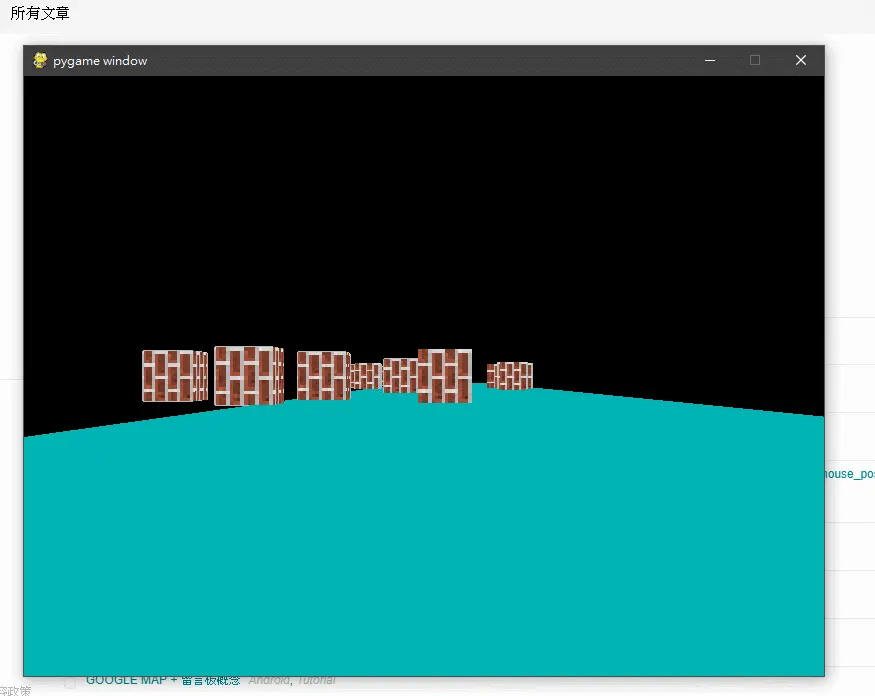Open the "Android" category link
The image size is (875, 696).
click(x=269, y=680)
